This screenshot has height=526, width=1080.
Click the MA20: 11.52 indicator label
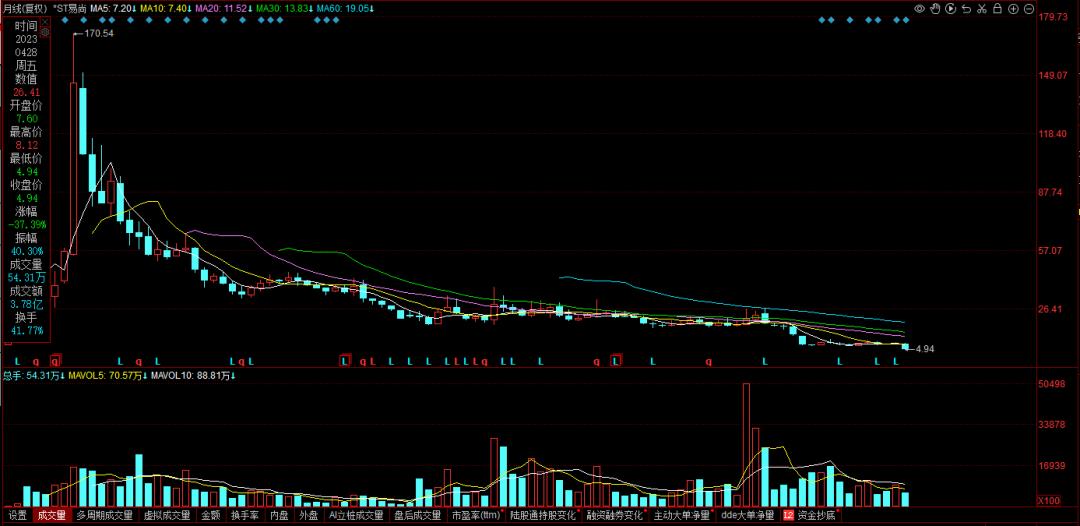click(223, 8)
